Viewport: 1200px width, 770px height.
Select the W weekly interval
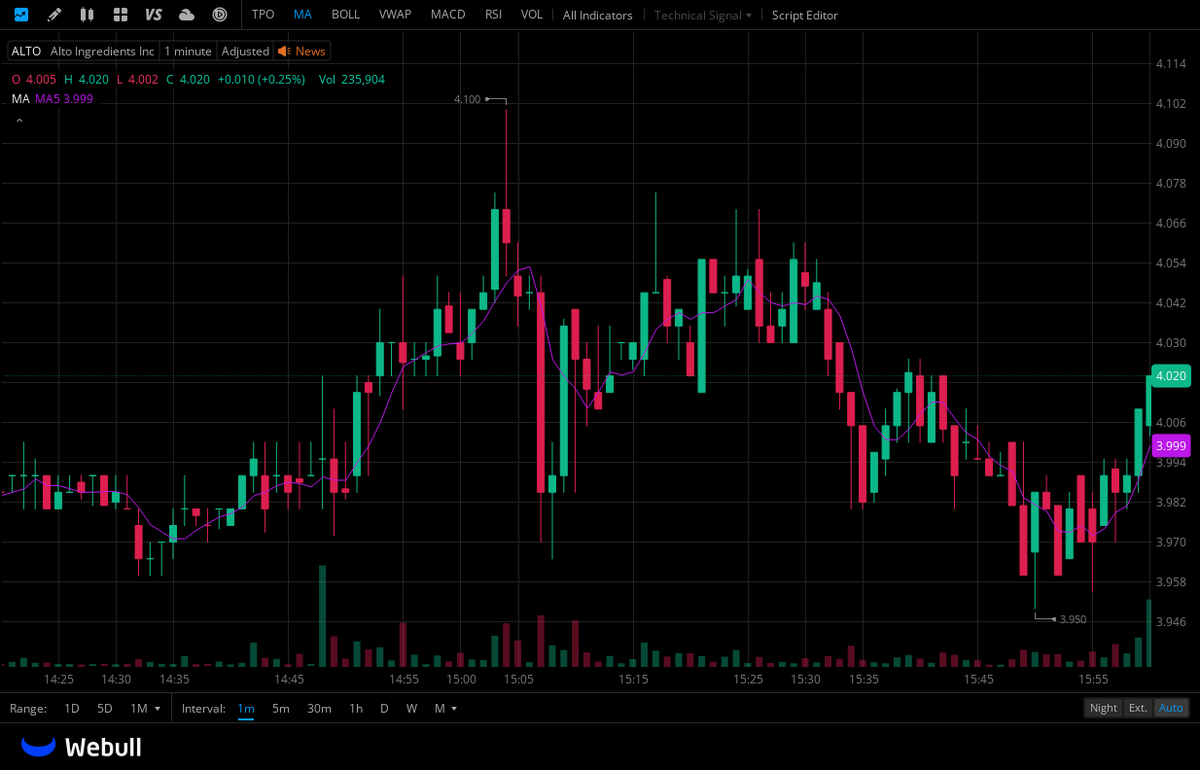point(411,708)
